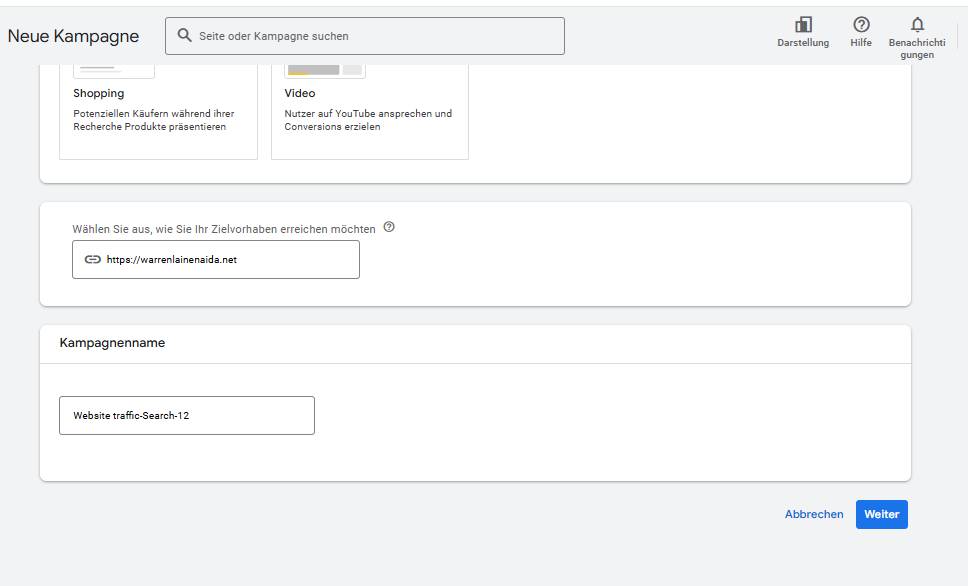The height and width of the screenshot is (586, 968).
Task: Open the Darstellung appearance icon
Action: (803, 24)
